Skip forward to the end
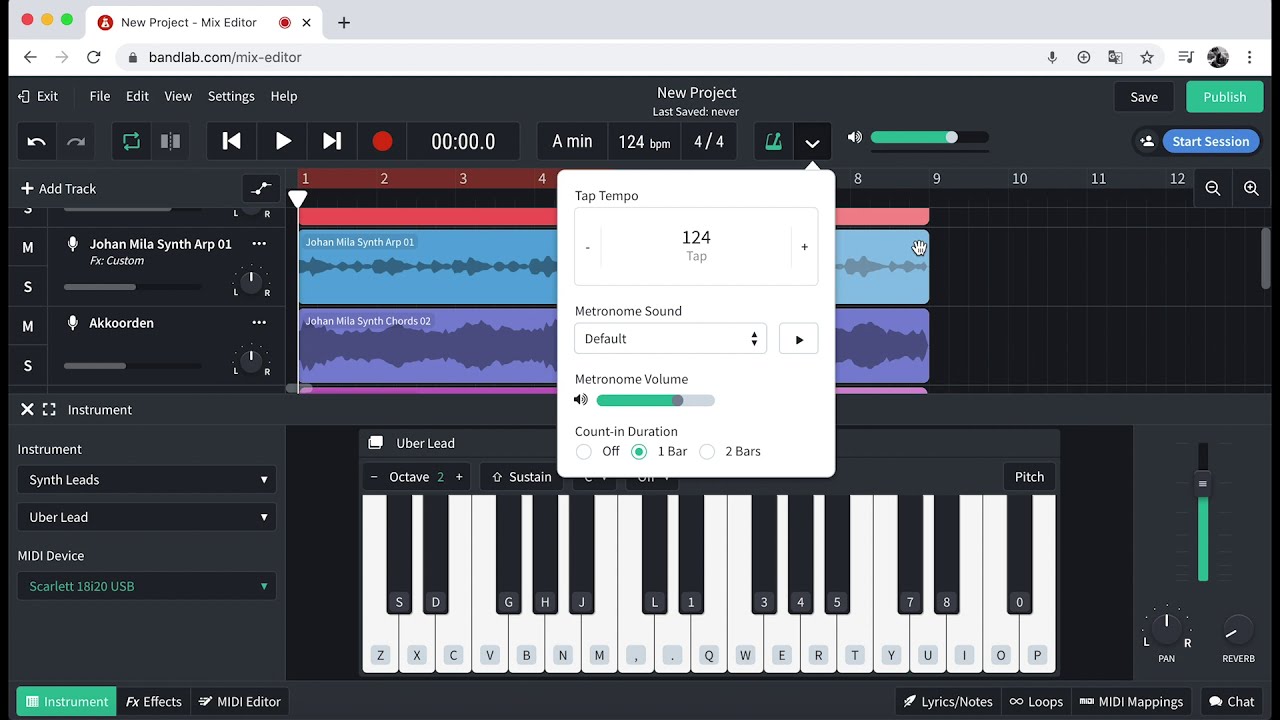Screen dimensions: 1280x720 click(x=332, y=141)
